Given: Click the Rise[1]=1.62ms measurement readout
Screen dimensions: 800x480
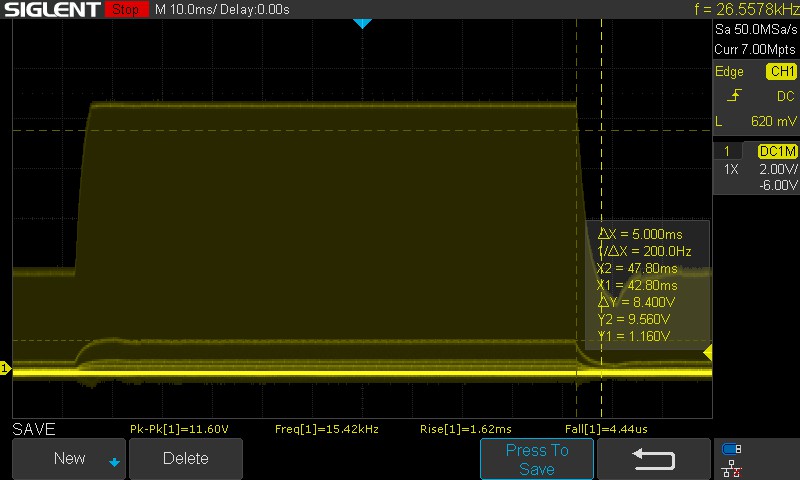Looking at the screenshot, I should (x=465, y=429).
